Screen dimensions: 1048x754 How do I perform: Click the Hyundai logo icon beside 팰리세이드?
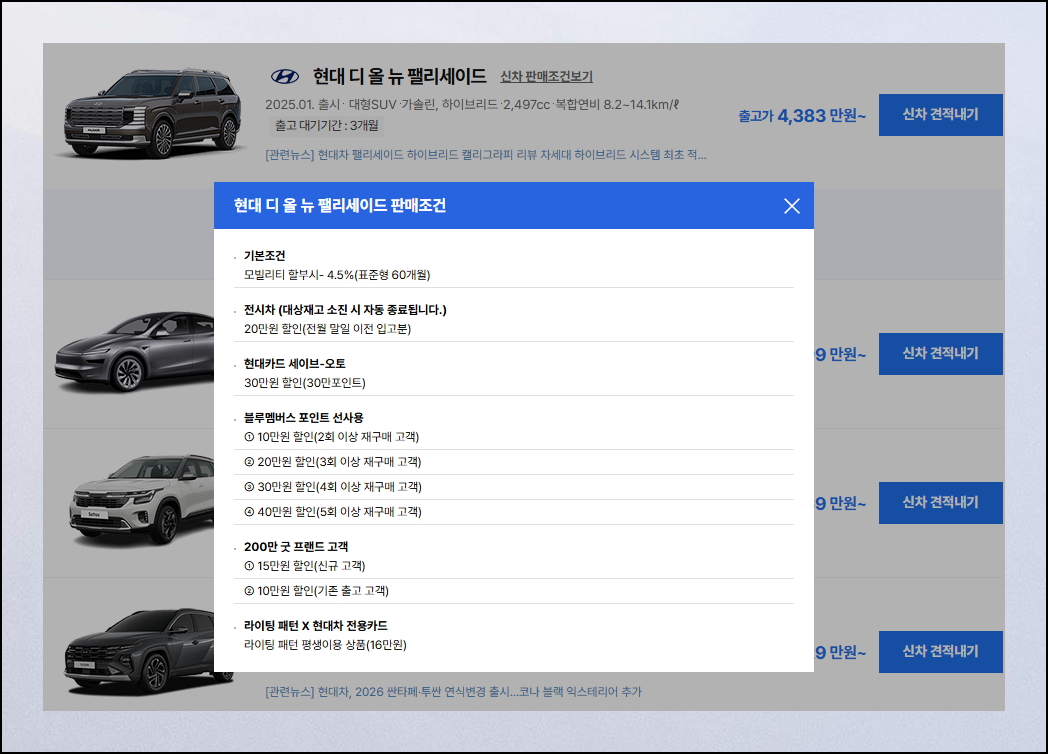coord(285,77)
